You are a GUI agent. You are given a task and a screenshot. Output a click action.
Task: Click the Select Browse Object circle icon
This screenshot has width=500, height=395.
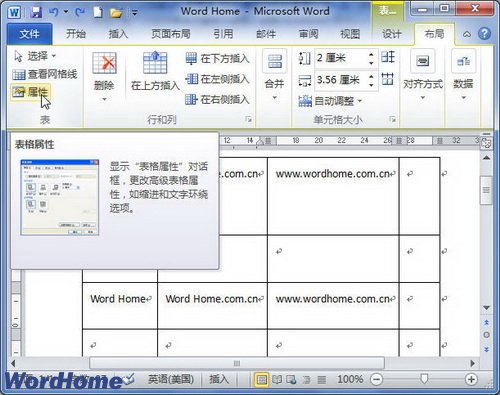486,335
